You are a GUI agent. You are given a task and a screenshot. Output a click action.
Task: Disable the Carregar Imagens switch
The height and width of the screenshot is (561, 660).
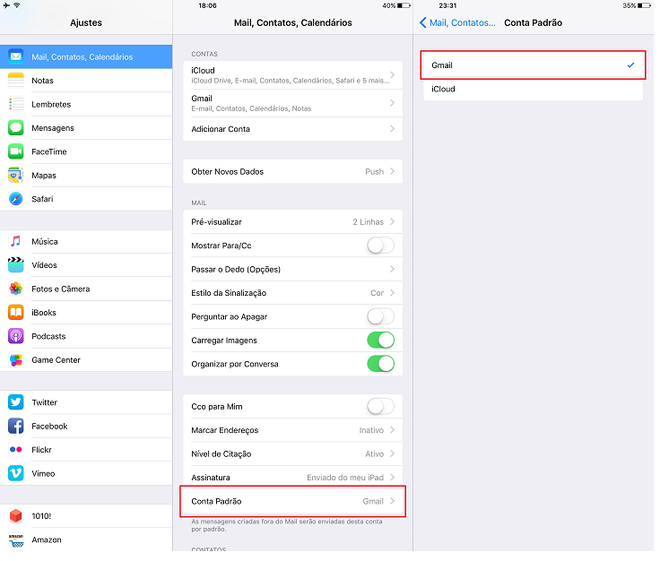click(381, 340)
